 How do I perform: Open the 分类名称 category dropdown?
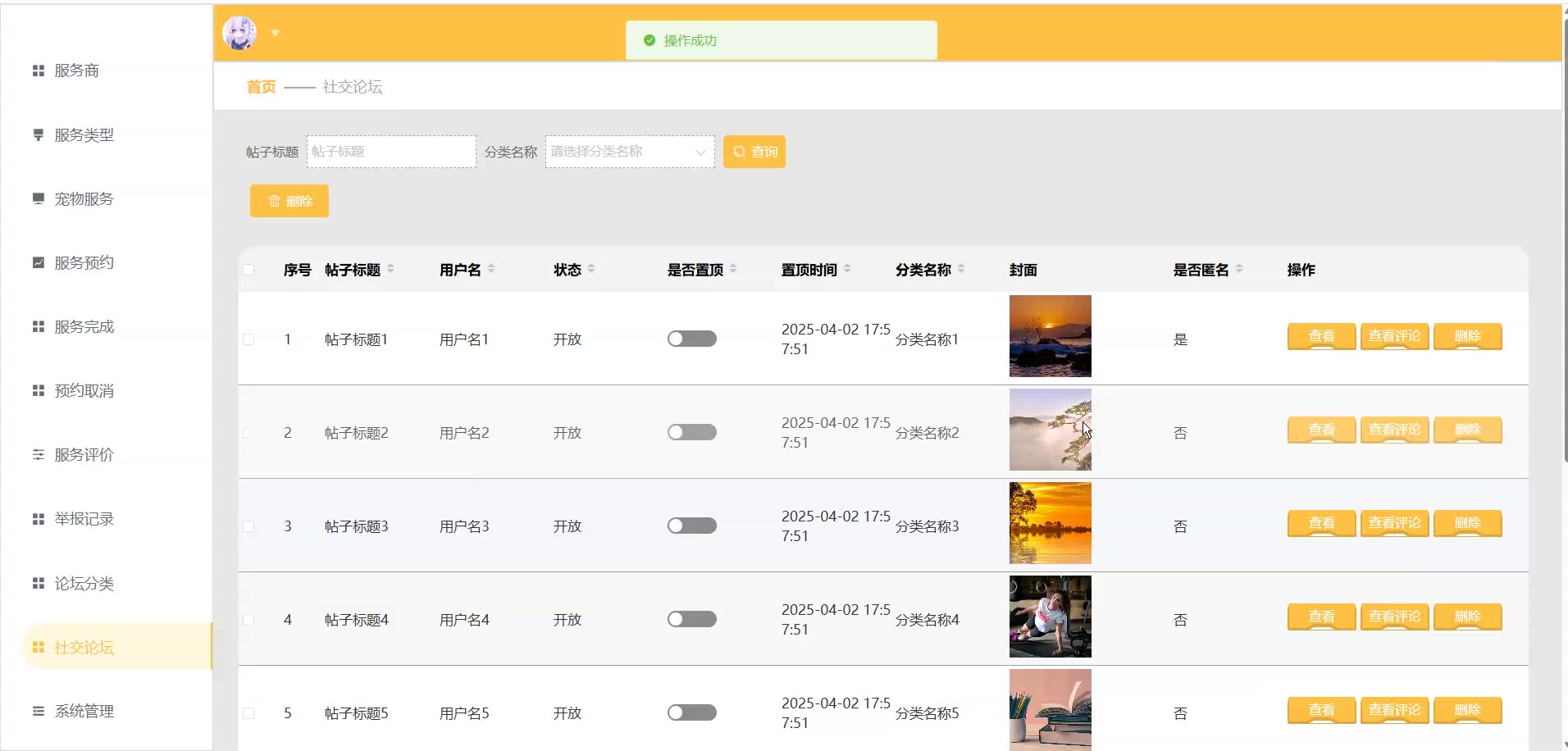629,152
